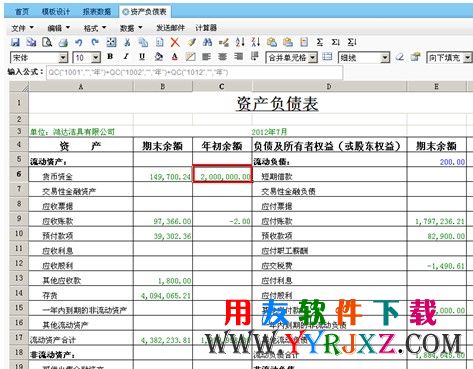Viewport: 473px width, 369px height.
Task: Click the red X delete icon
Action: (175, 42)
